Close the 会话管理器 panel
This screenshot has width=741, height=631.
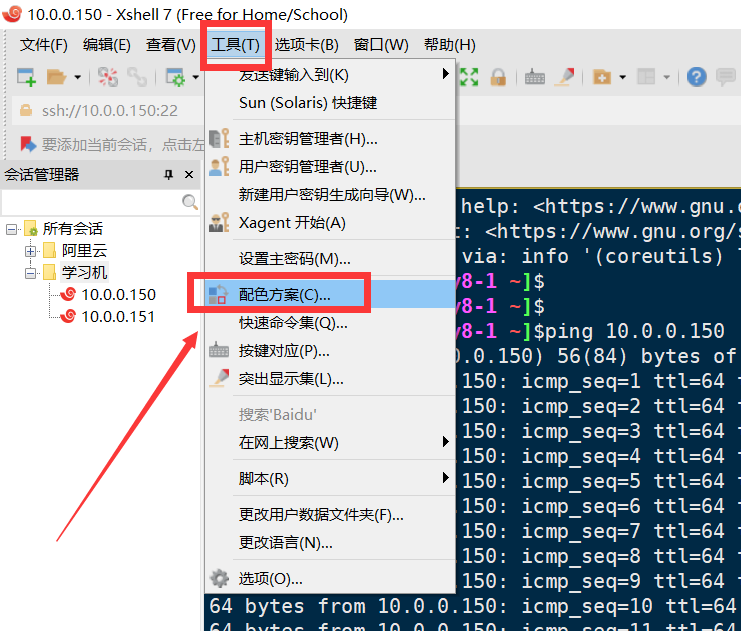coord(189,174)
